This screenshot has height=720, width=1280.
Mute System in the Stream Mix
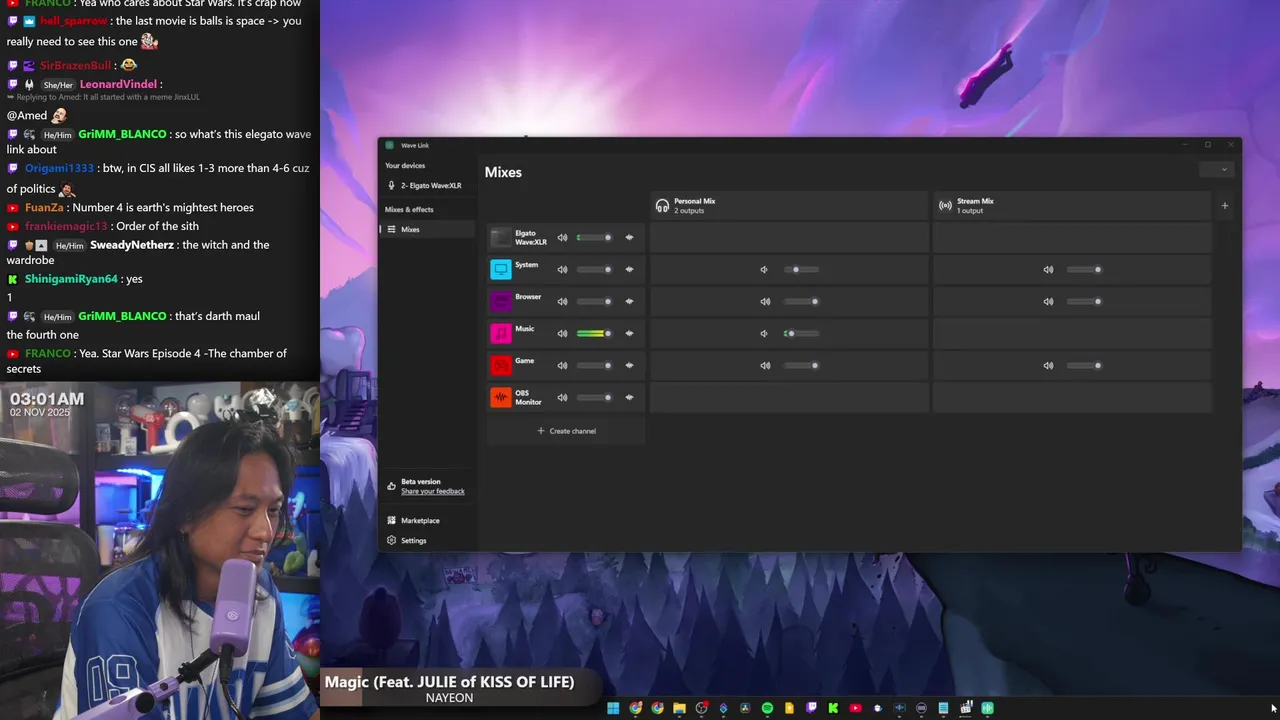1048,269
